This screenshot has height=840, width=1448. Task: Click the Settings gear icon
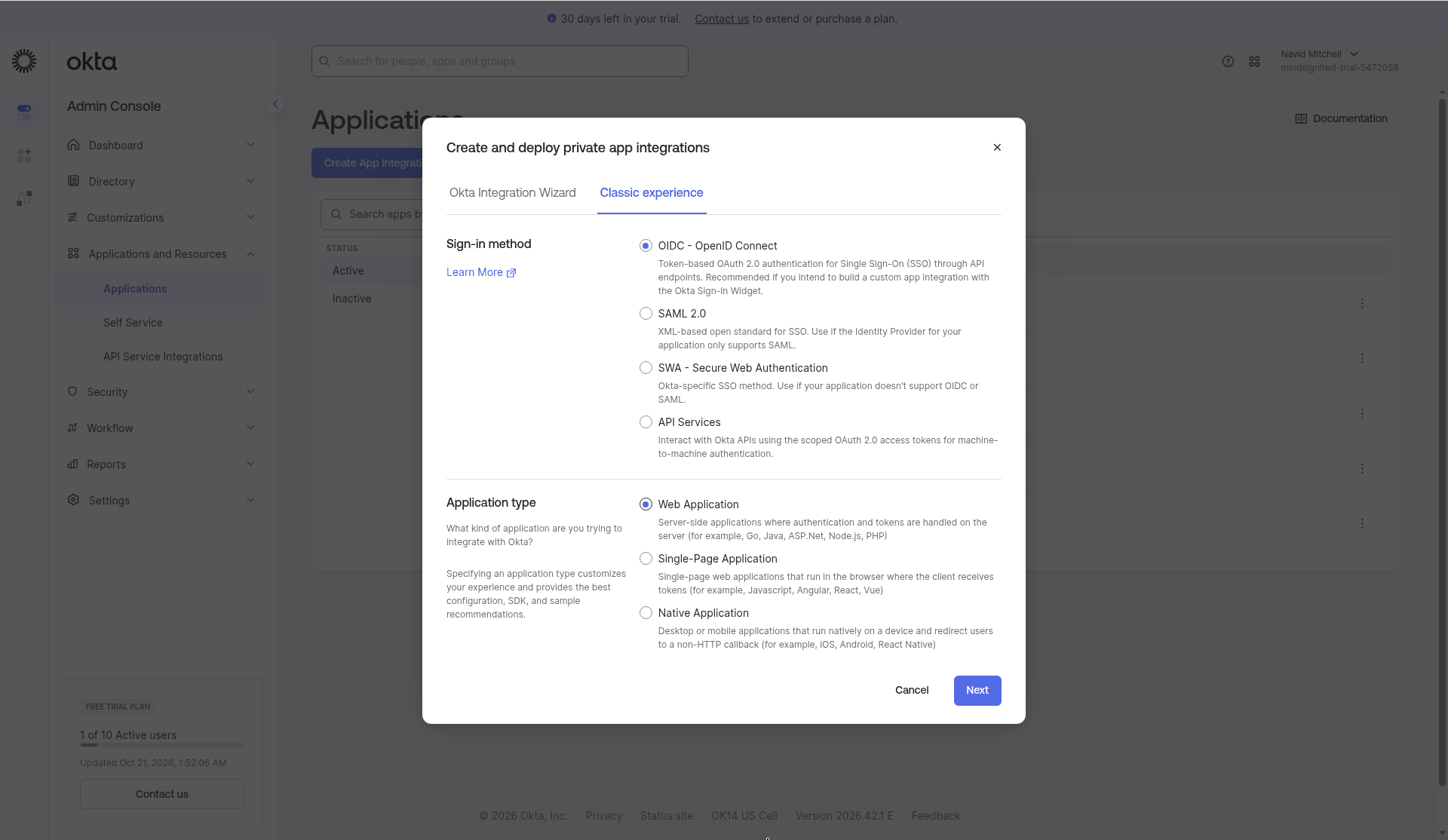(x=73, y=500)
